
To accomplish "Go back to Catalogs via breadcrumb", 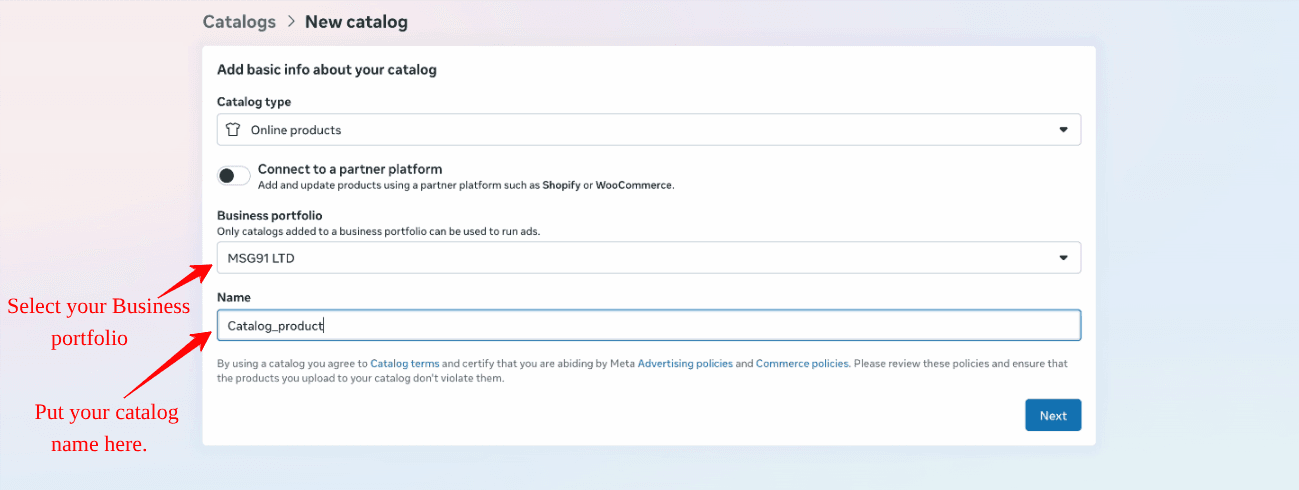I will [x=239, y=21].
